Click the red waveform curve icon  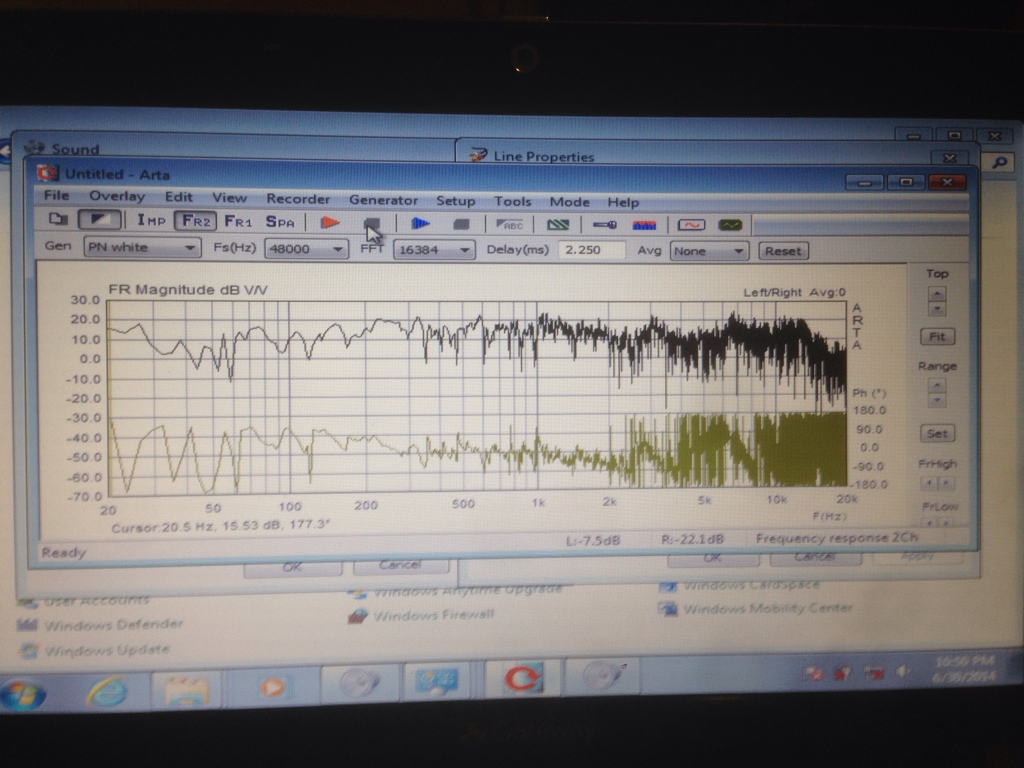[x=691, y=225]
